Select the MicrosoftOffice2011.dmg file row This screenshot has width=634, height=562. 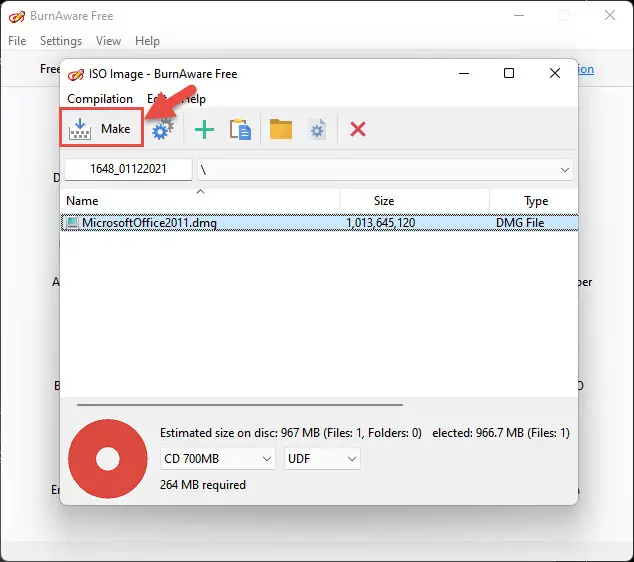[319, 223]
